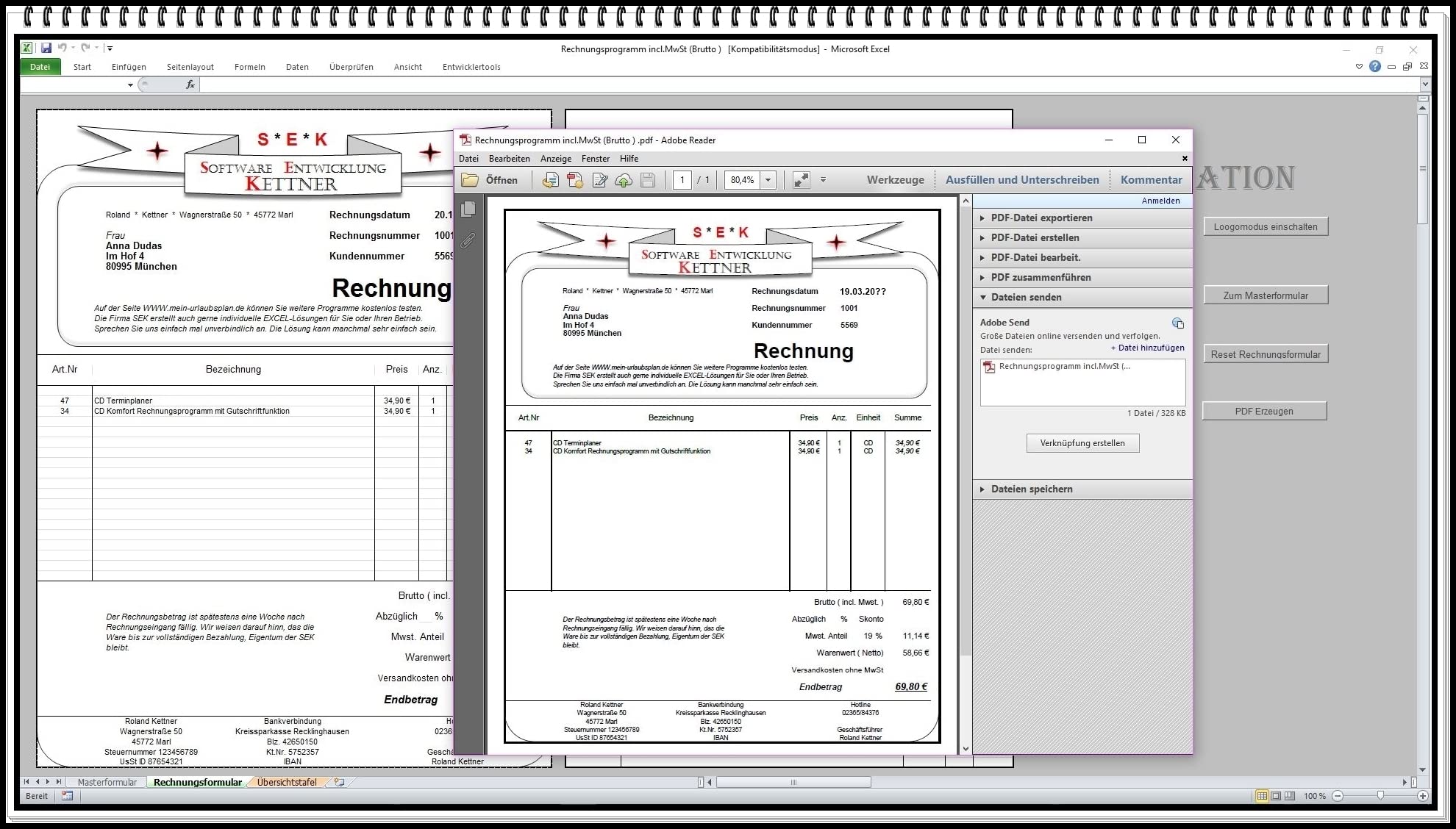1456x829 pixels.
Task: Click the Excel zoom slider handle
Action: tap(1380, 796)
